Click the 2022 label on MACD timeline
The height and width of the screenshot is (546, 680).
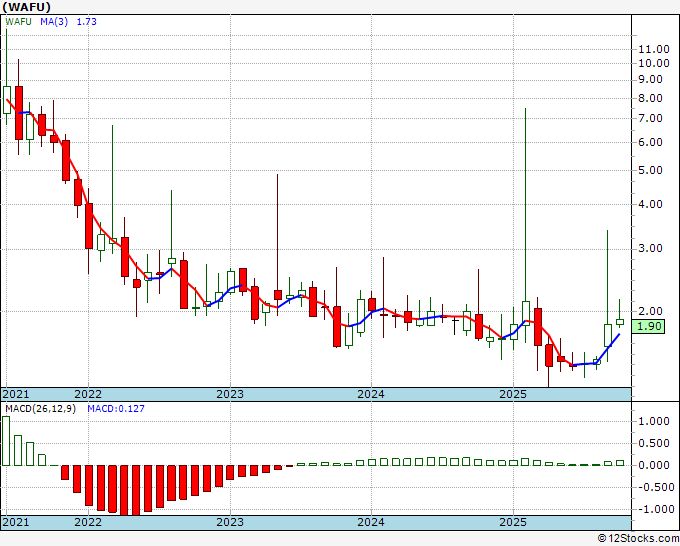click(x=88, y=522)
